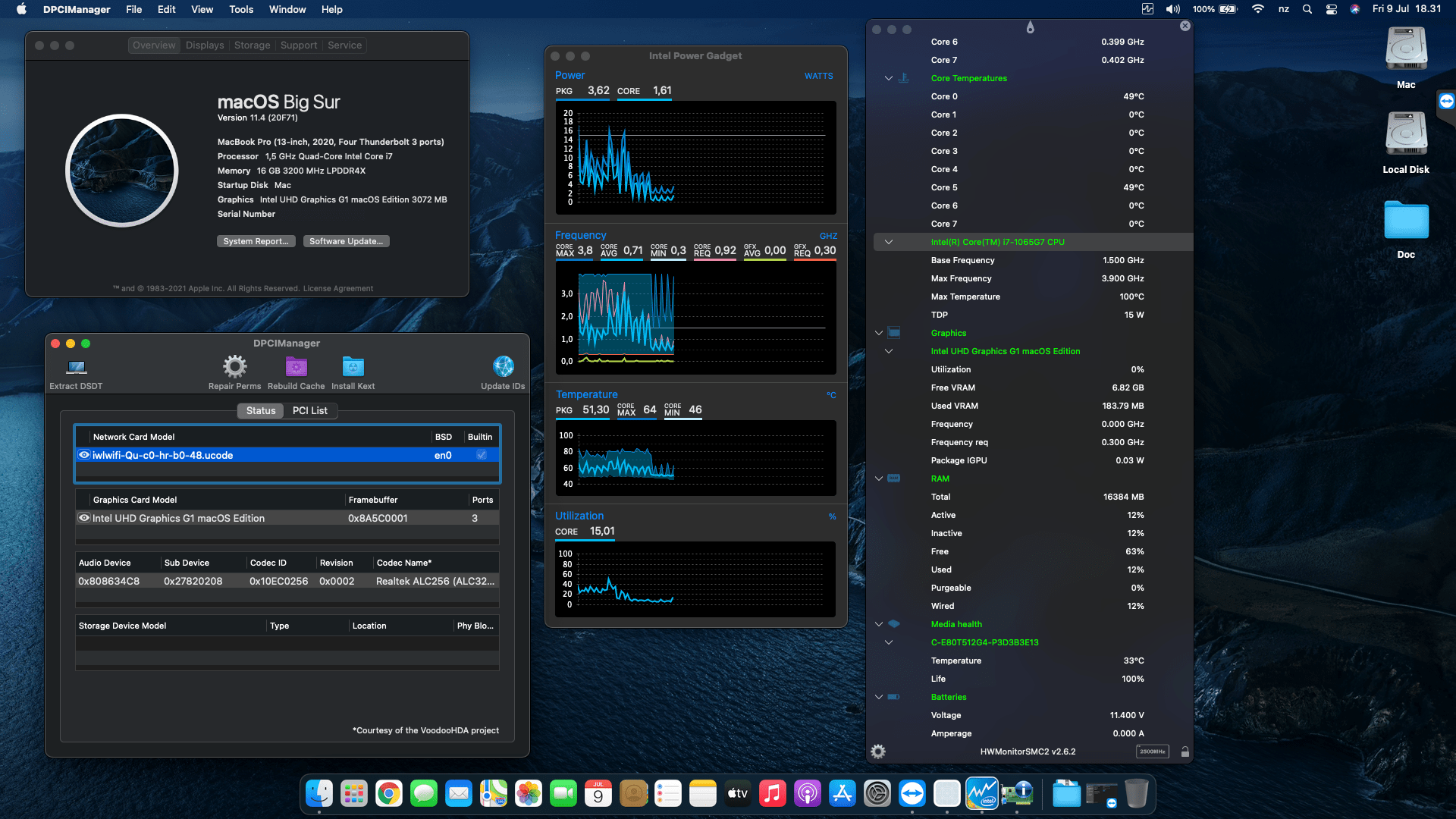This screenshot has width=1456, height=819.
Task: Collapse the Core Temperatures group
Action: (889, 78)
